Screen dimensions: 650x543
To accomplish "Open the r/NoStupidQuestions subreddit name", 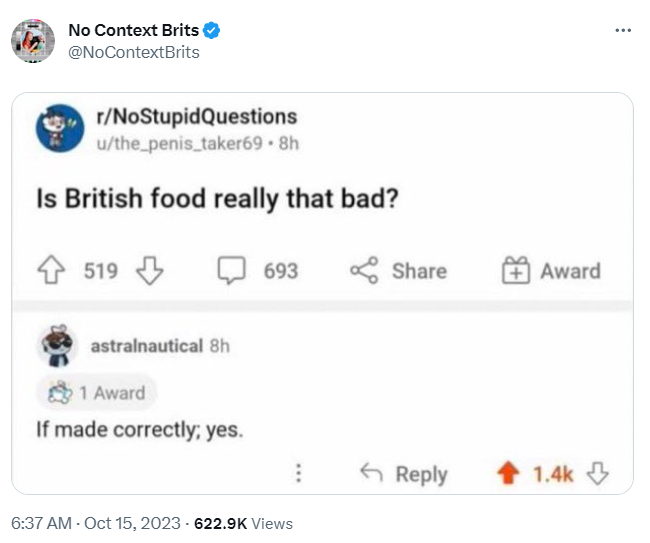I will (196, 116).
